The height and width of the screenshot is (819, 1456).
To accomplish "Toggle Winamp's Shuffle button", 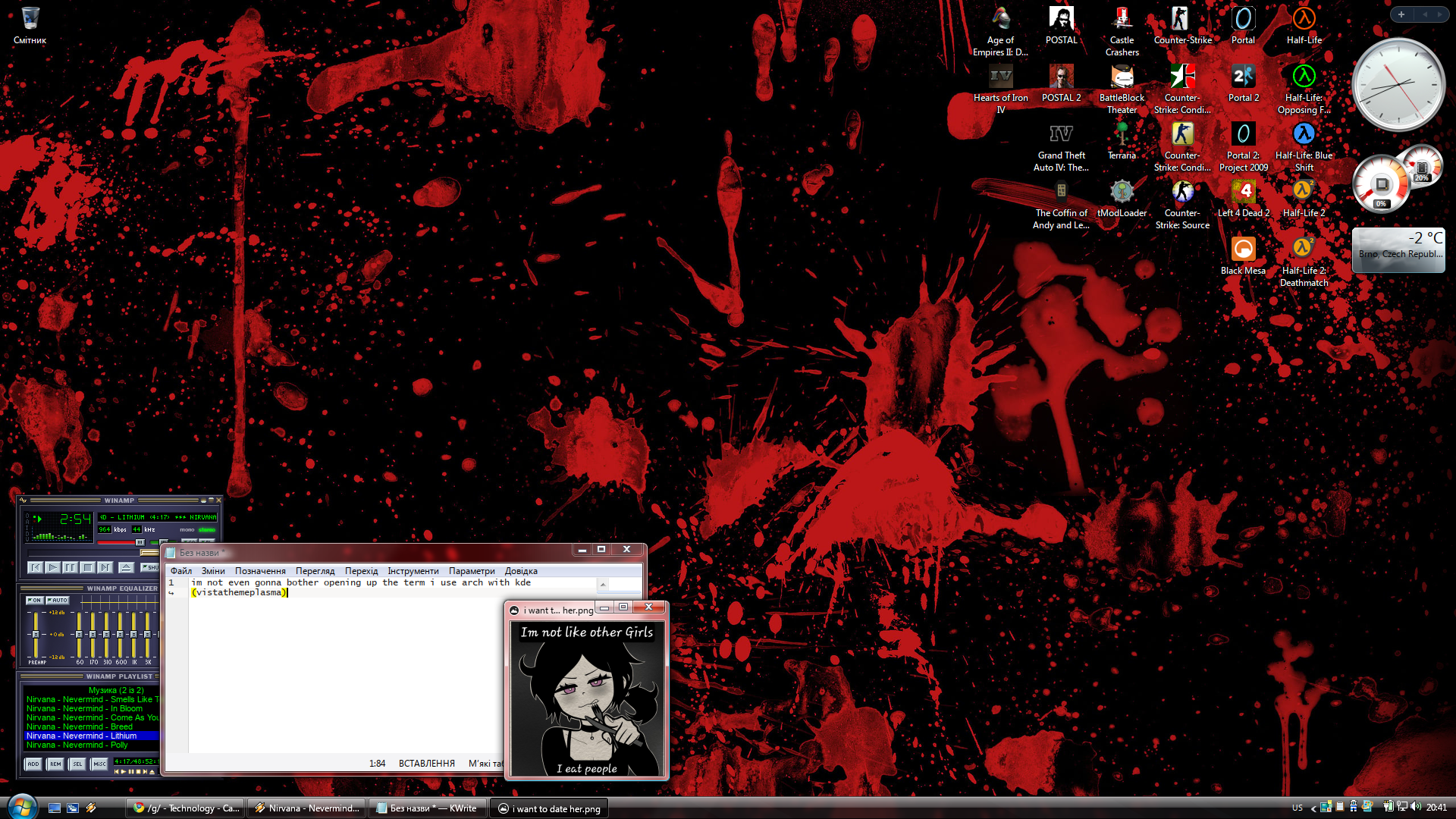I will point(150,567).
